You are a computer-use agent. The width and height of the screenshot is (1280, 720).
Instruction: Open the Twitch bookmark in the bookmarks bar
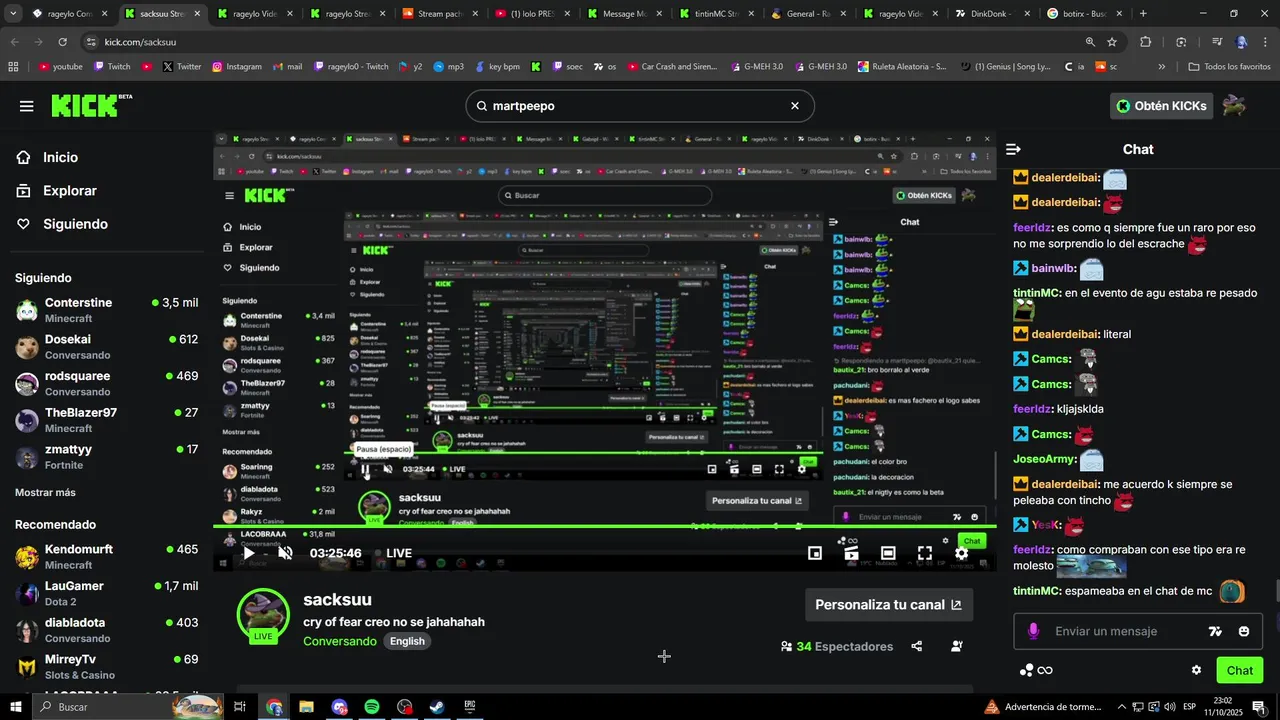tap(113, 67)
